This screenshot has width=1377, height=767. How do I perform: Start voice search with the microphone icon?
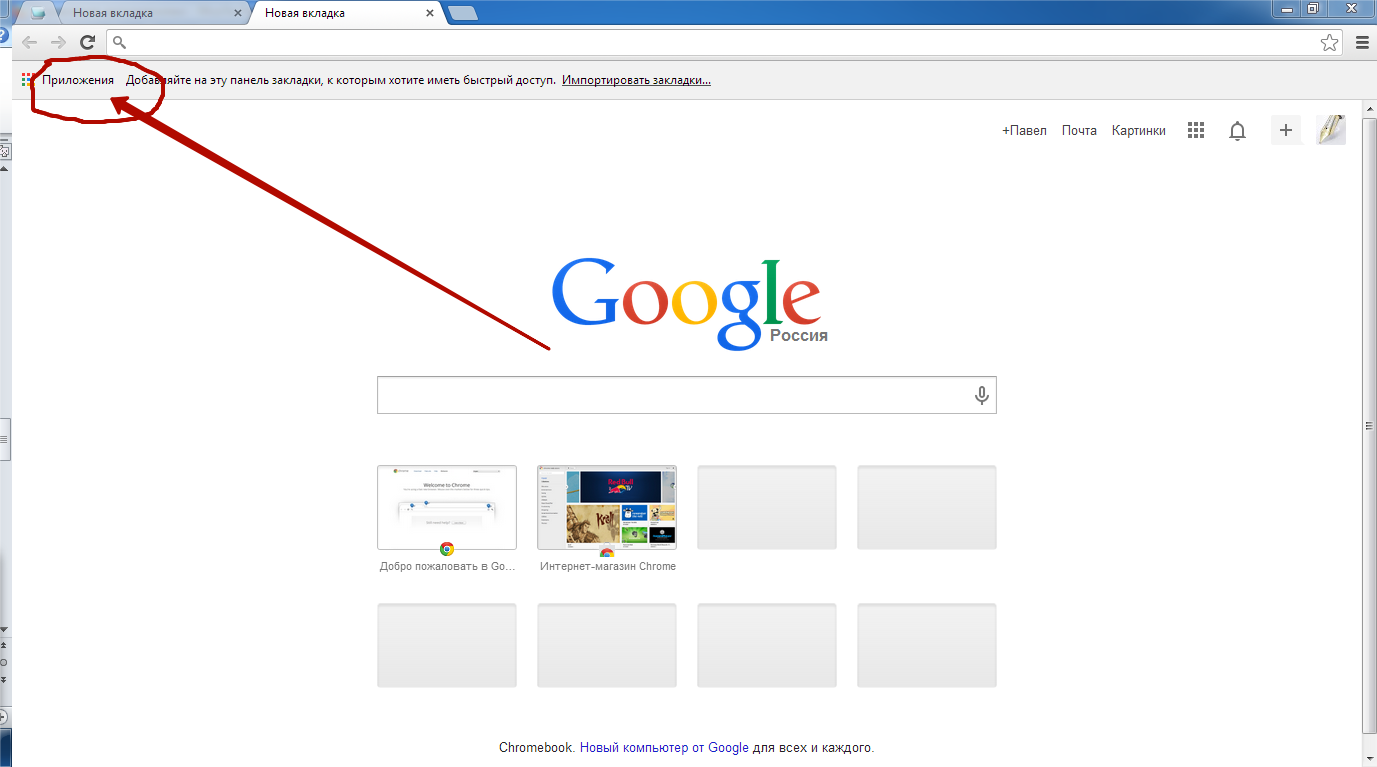[x=982, y=395]
